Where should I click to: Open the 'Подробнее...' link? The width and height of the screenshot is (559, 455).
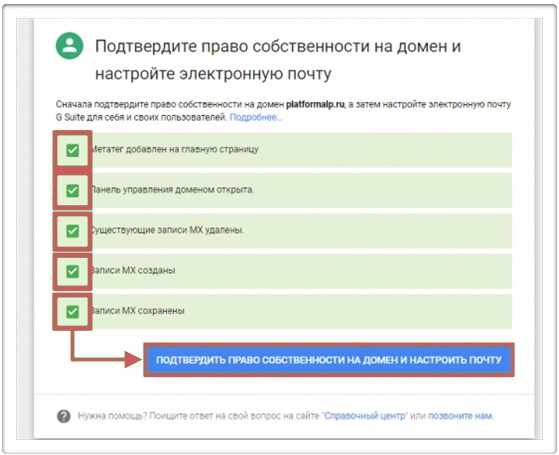tap(256, 117)
